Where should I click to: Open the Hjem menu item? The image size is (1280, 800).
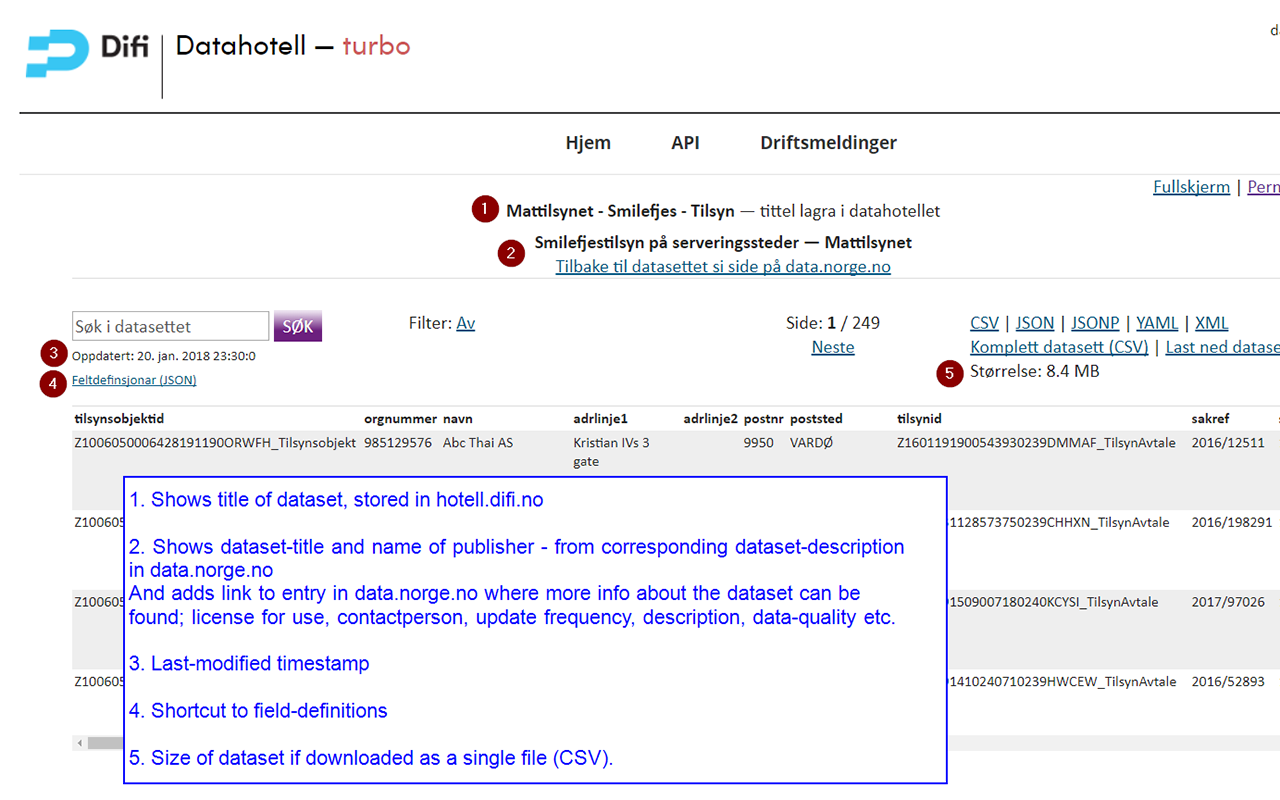coord(588,142)
